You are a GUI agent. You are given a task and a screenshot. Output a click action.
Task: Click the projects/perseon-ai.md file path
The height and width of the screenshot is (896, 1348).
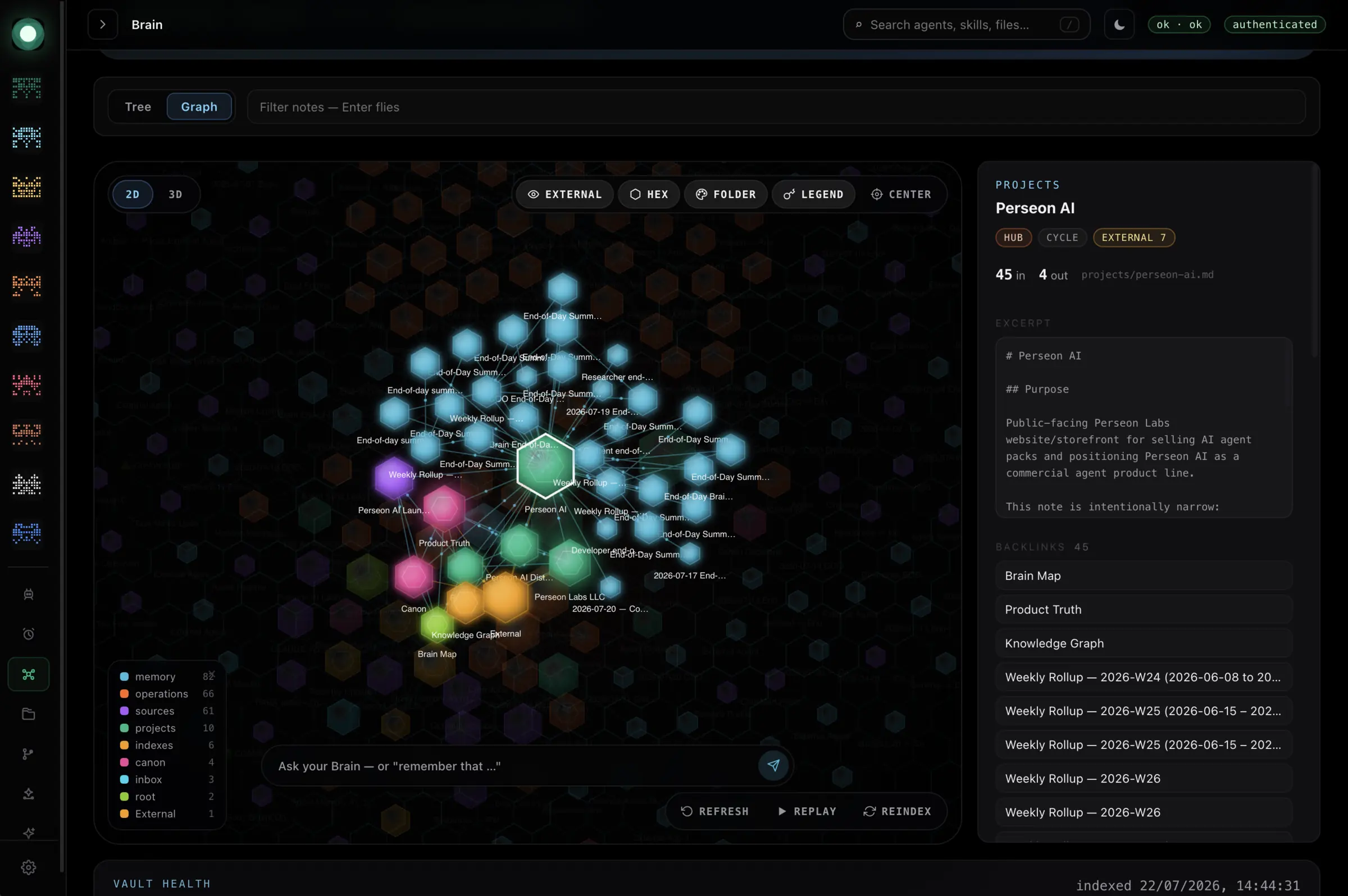[x=1147, y=275]
